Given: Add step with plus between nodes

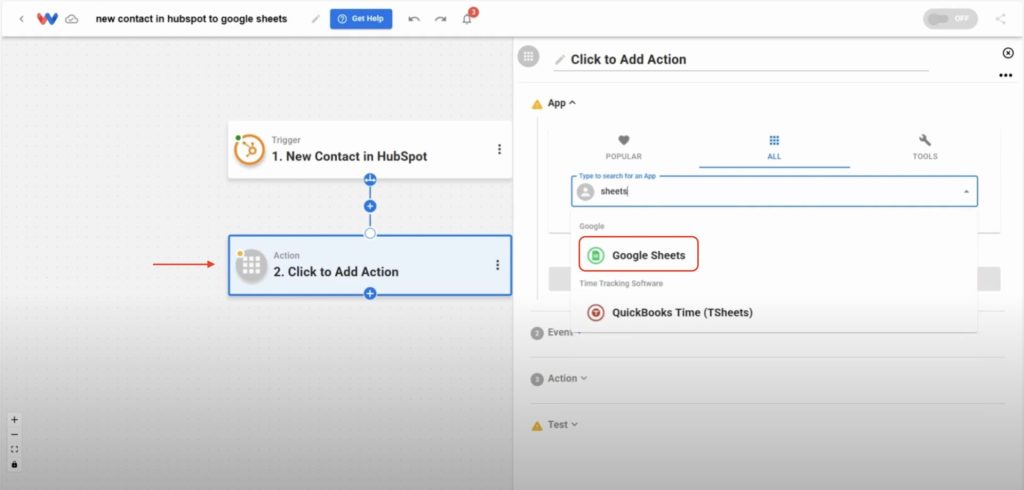Looking at the screenshot, I should (370, 206).
